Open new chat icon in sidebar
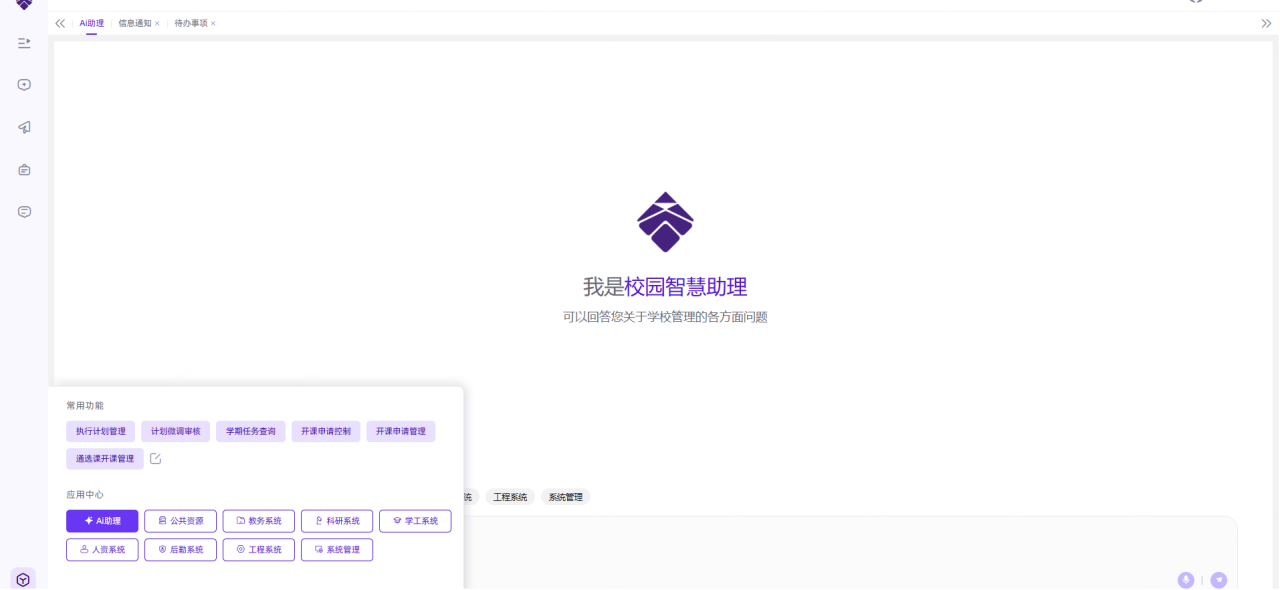1280x590 pixels. (x=24, y=85)
